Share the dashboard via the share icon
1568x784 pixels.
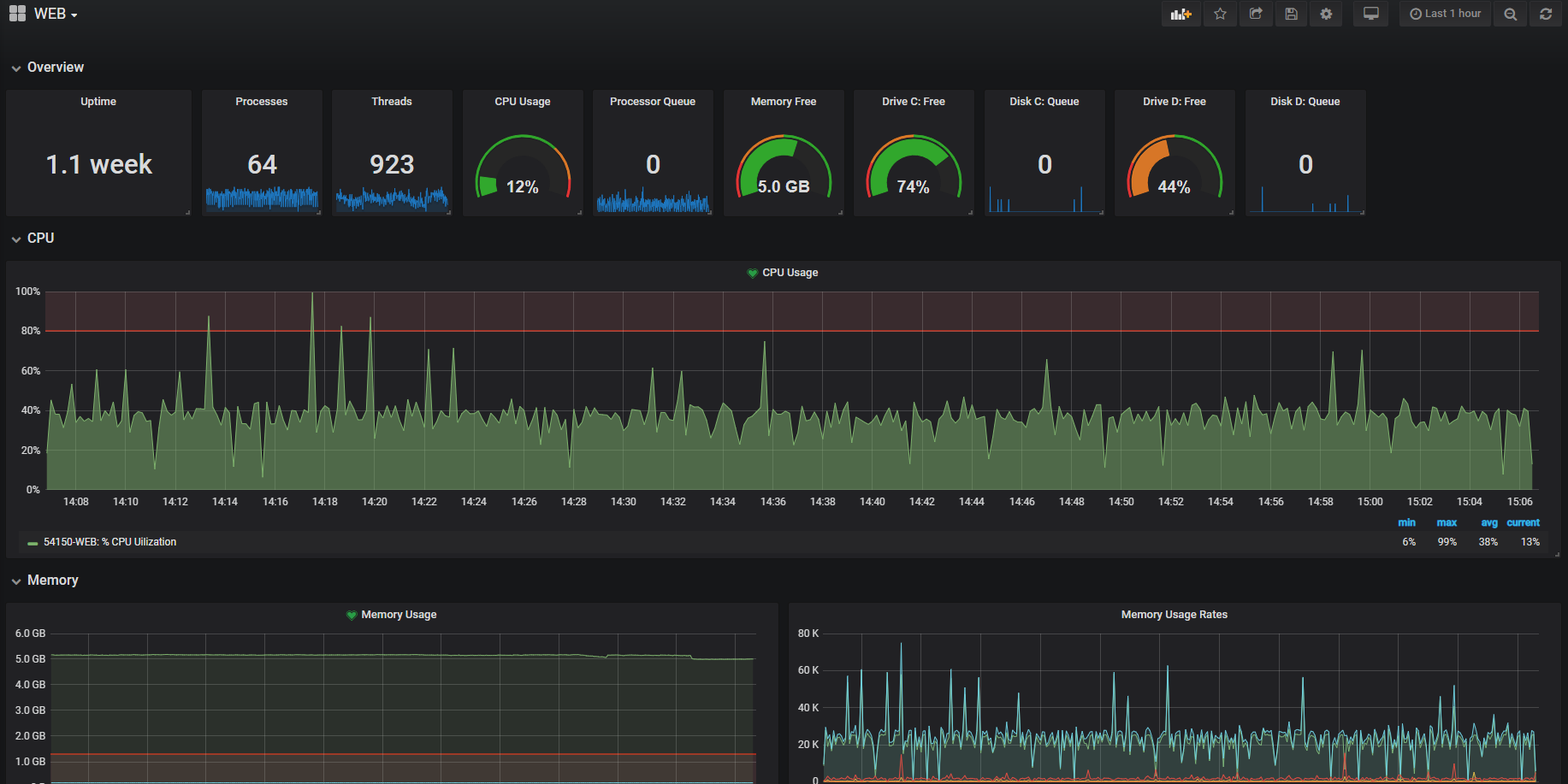click(x=1256, y=14)
